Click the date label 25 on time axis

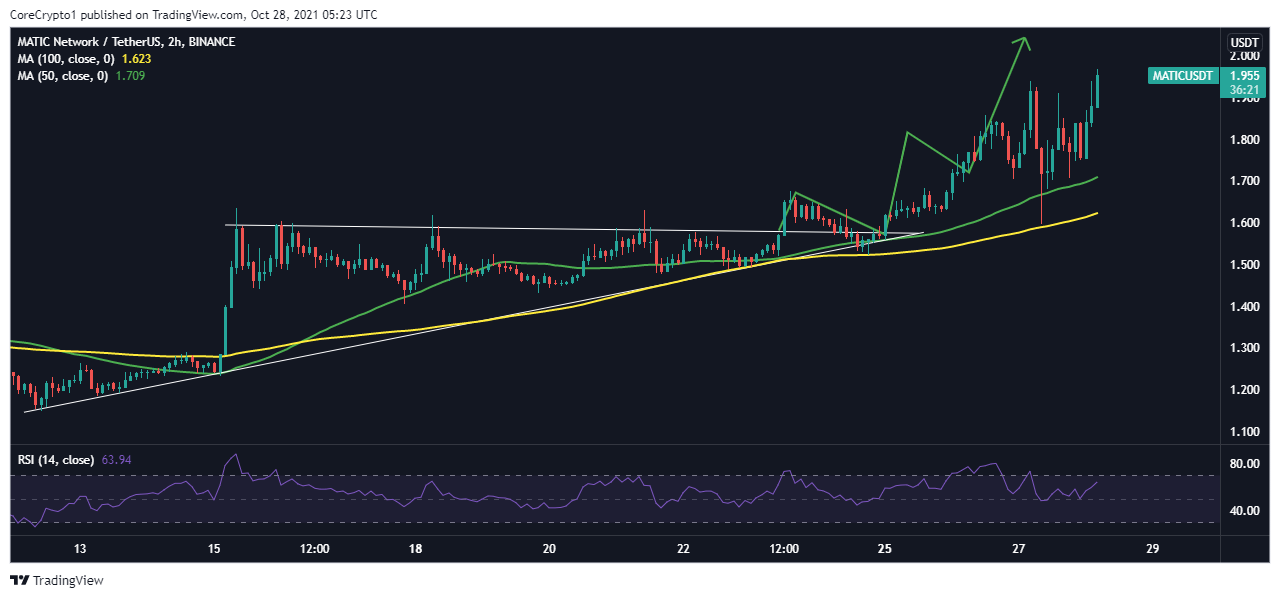coord(884,549)
